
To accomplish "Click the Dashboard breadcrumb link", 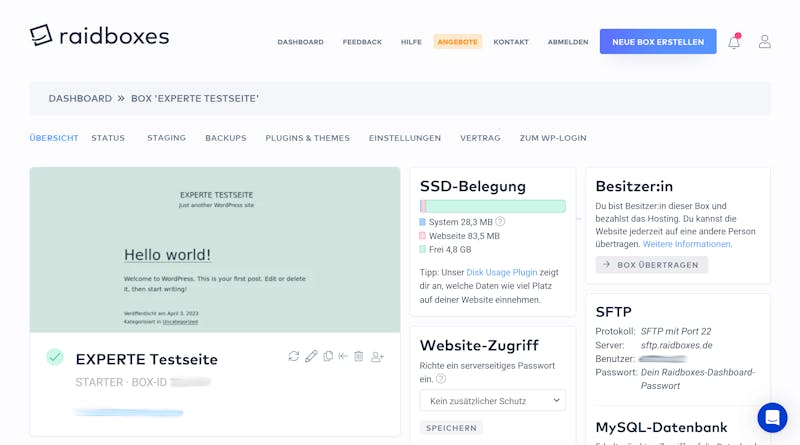I will click(x=80, y=98).
